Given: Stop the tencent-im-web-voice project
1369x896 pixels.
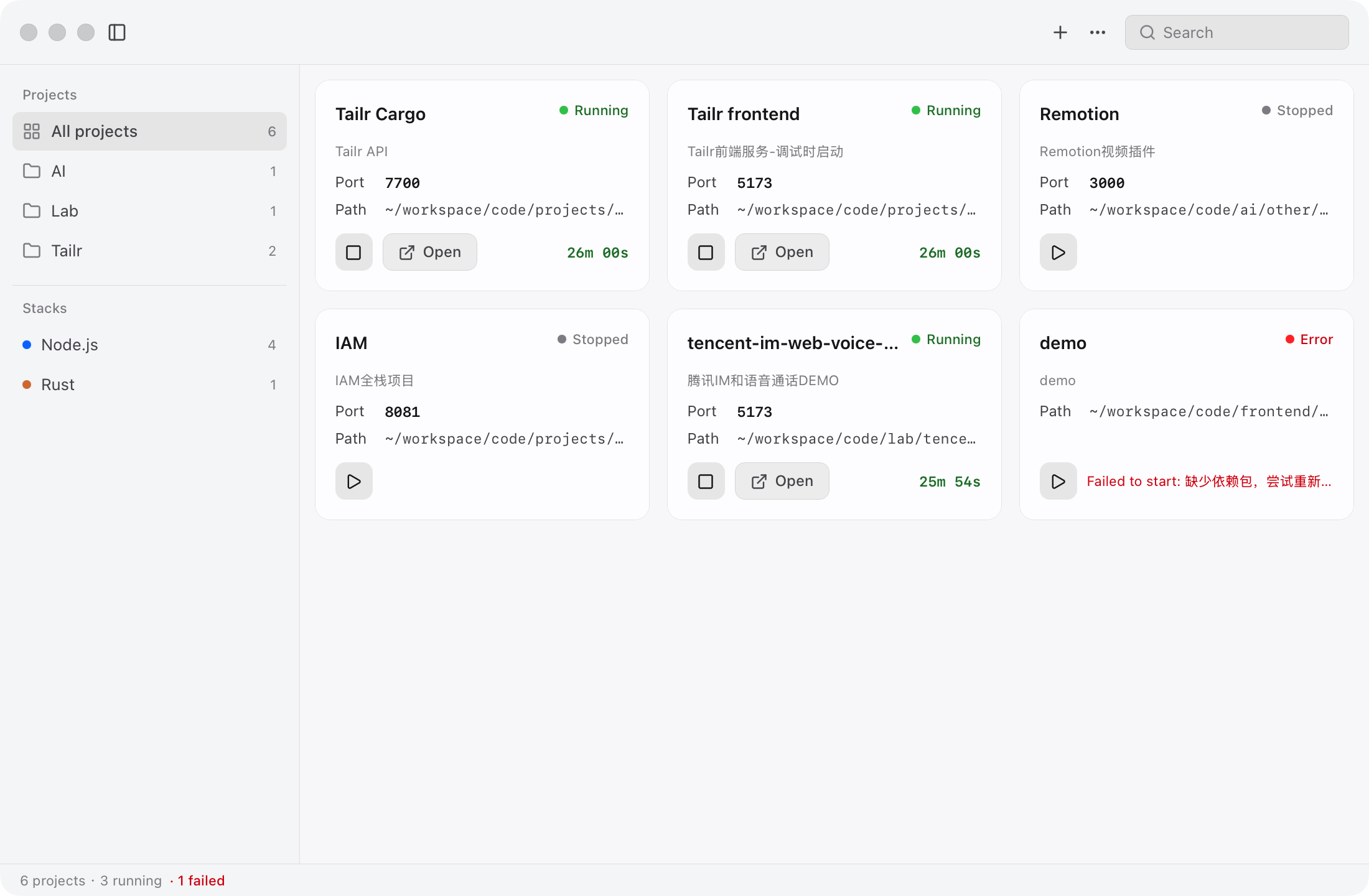Looking at the screenshot, I should point(706,481).
